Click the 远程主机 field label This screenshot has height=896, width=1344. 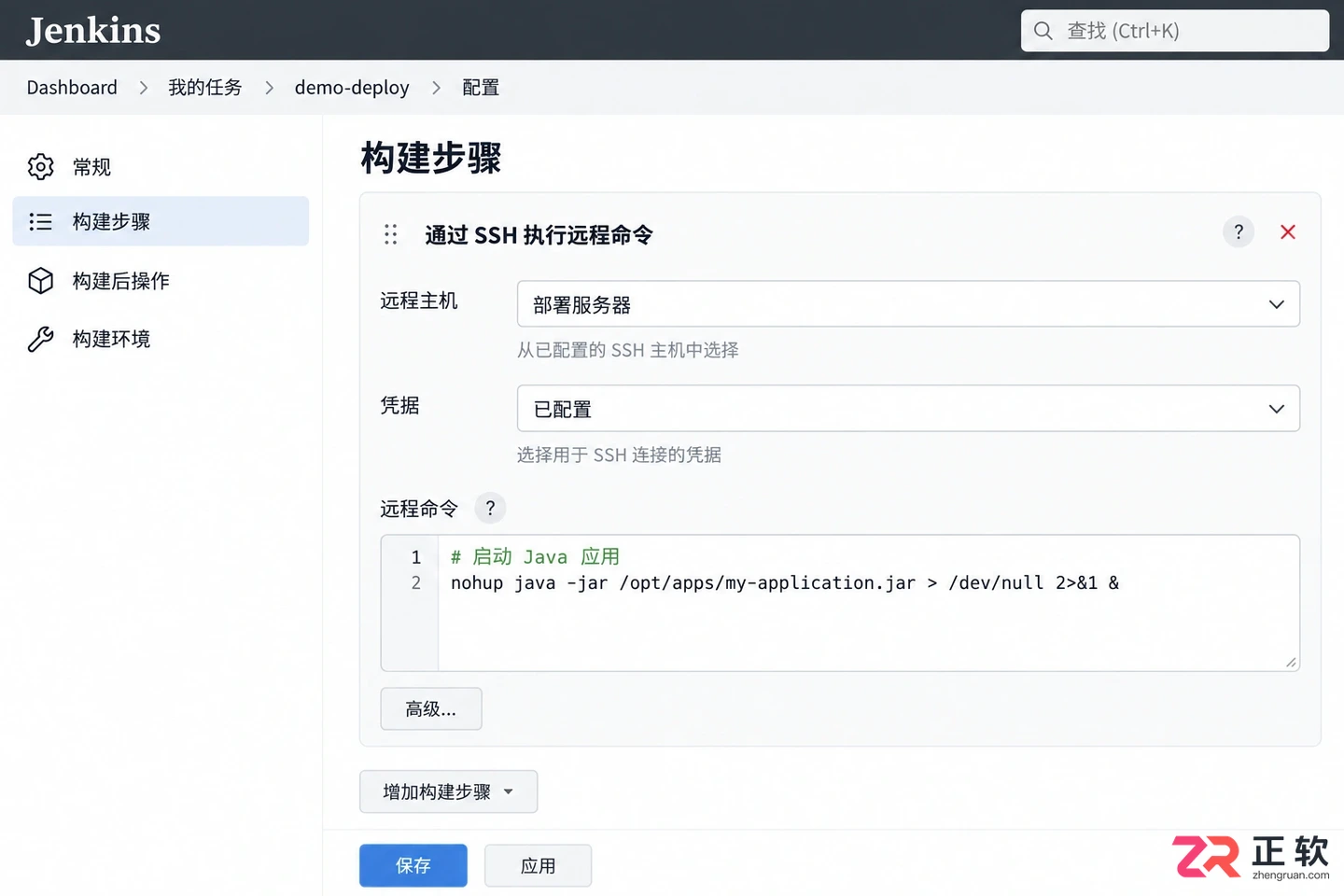[x=419, y=301]
